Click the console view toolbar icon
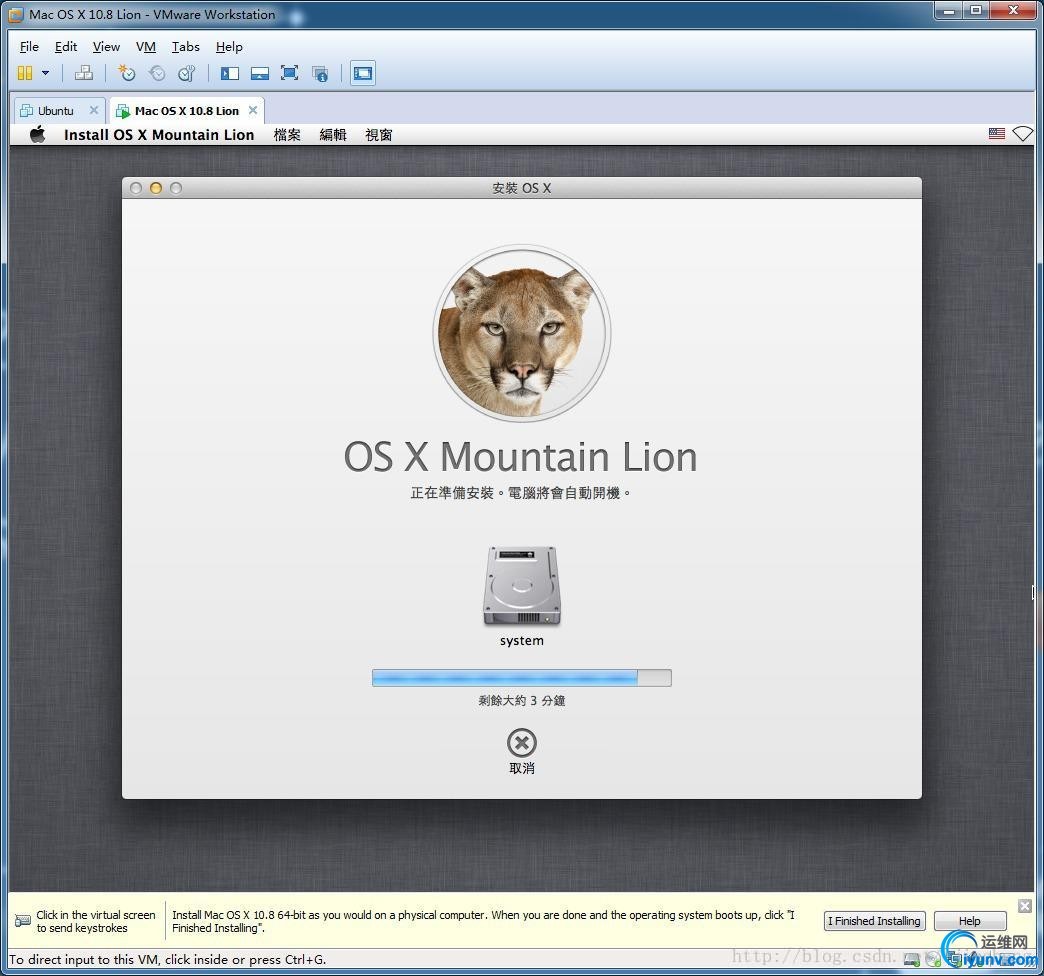The image size is (1044, 976). coord(363,73)
